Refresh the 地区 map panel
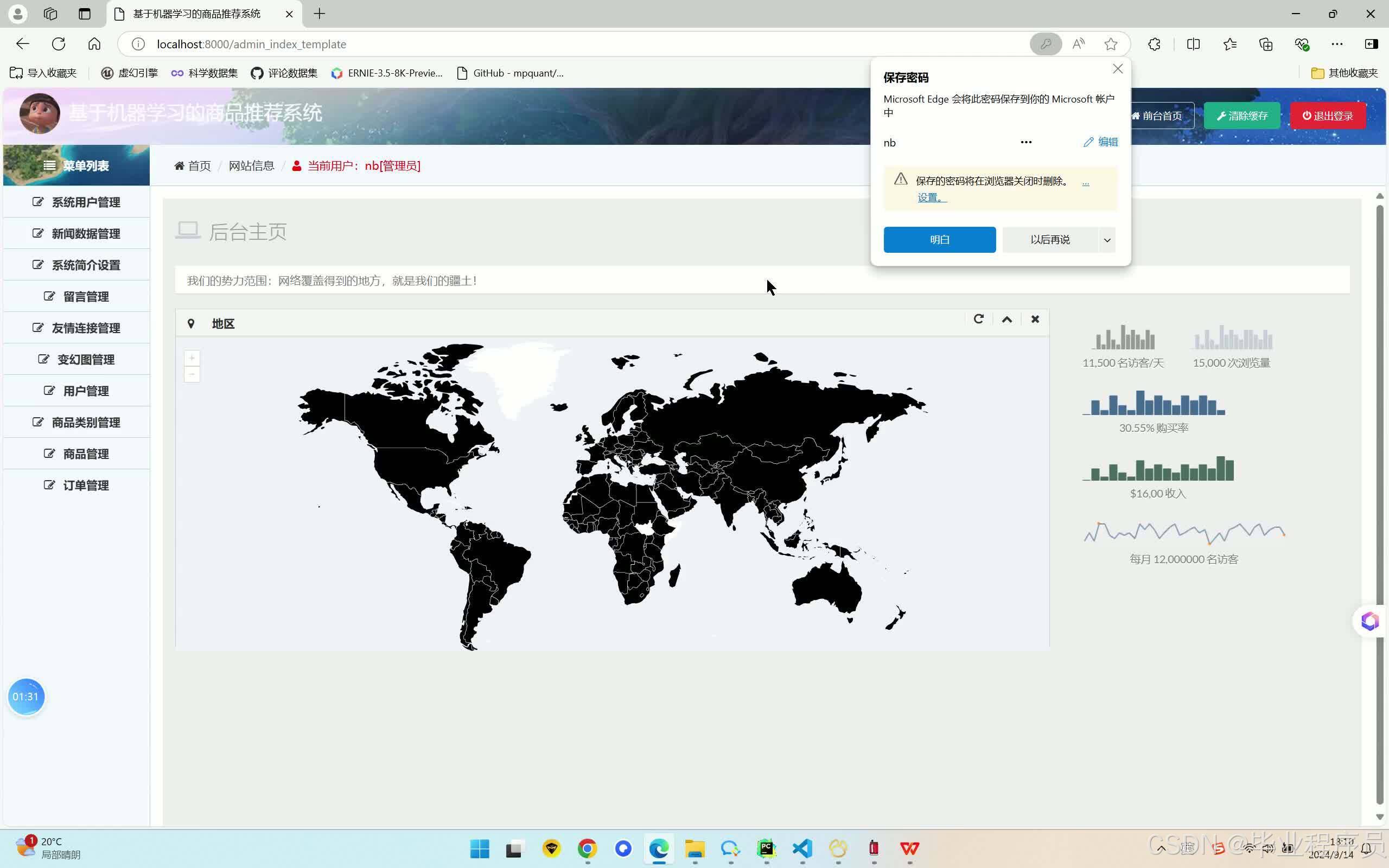 click(x=979, y=319)
